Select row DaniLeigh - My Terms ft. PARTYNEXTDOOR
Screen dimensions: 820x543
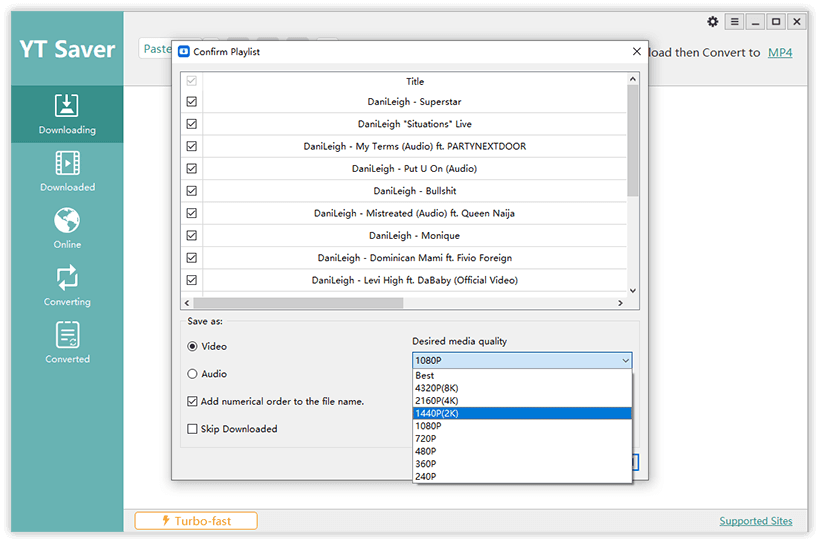[414, 146]
